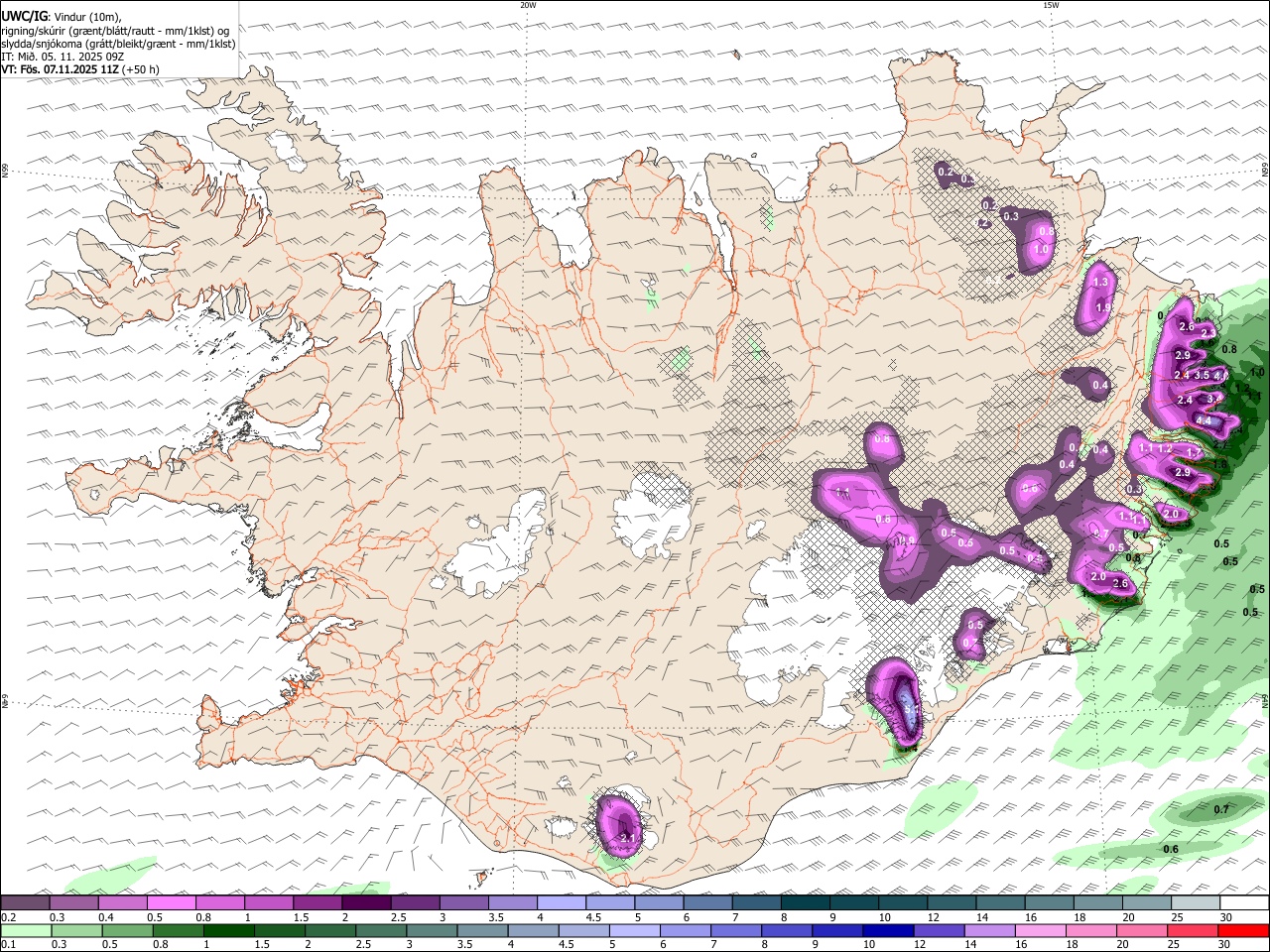This screenshot has height=952, width=1270.
Task: Click the steel blue 6–7 snow legend swatch
Action: 707,903
